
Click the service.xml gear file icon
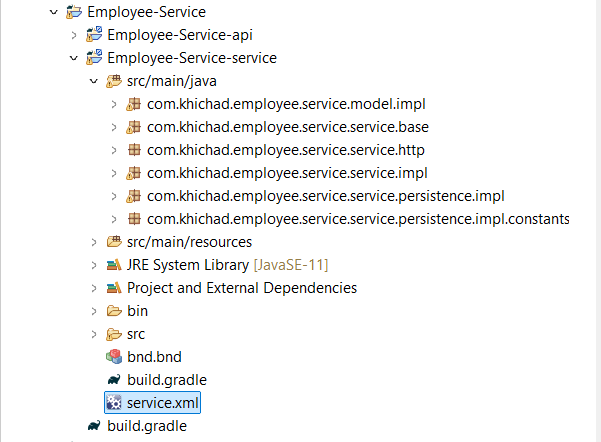pyautogui.click(x=113, y=403)
